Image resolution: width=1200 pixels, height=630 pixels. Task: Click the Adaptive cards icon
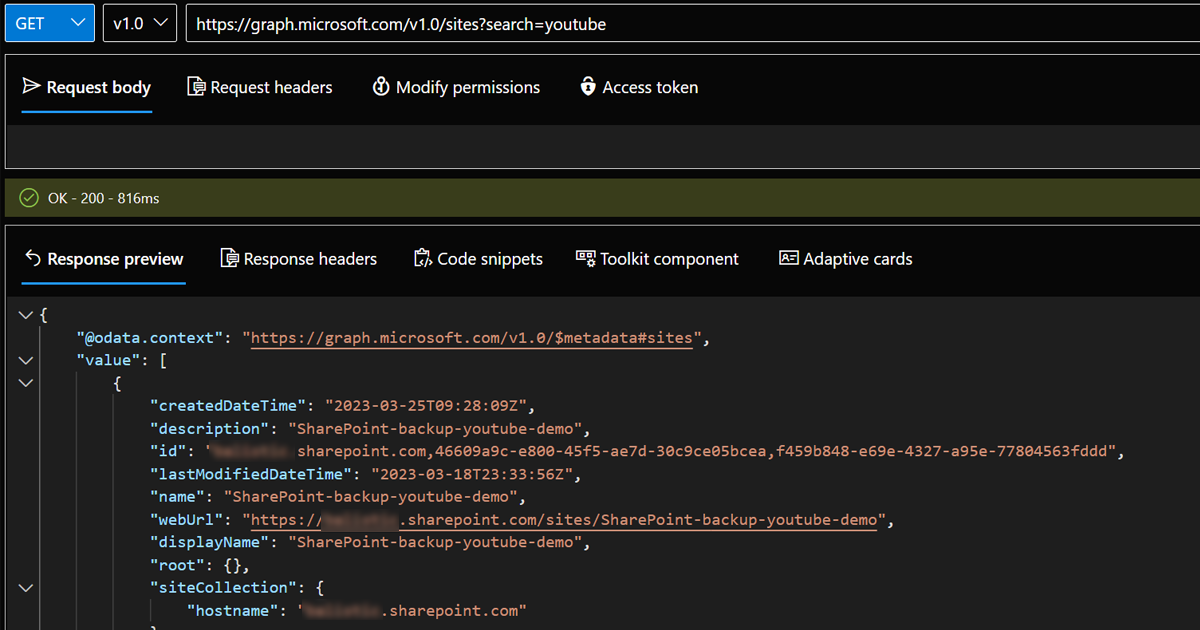click(789, 258)
